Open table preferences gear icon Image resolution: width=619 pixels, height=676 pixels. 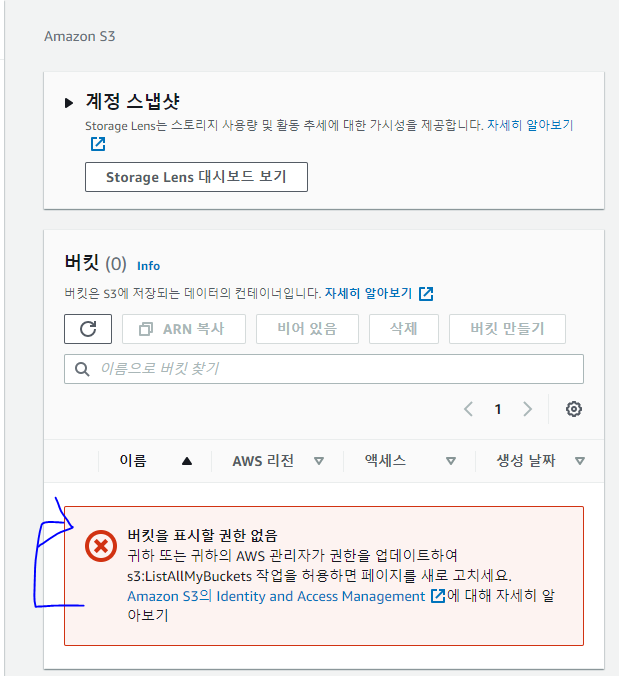pos(574,409)
